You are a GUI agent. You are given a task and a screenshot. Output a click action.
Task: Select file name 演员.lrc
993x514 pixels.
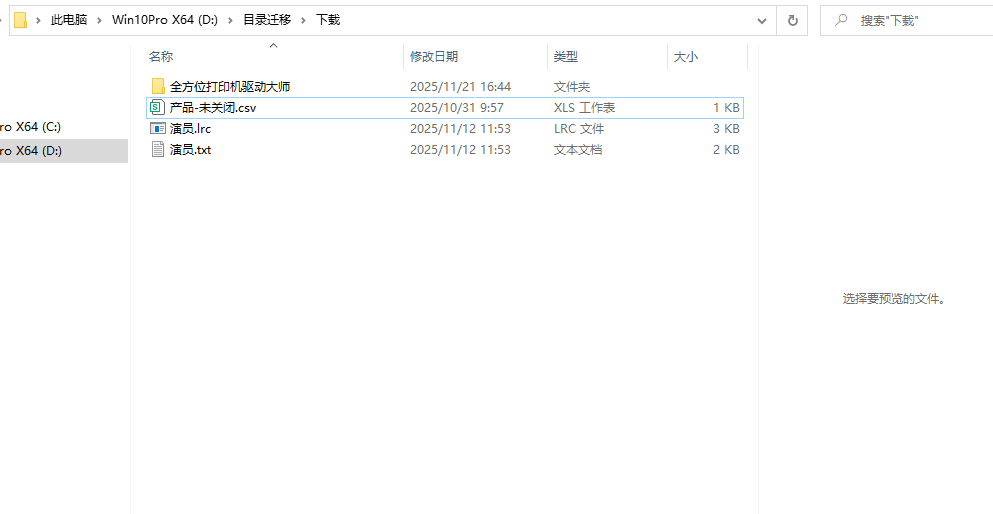pyautogui.click(x=190, y=128)
